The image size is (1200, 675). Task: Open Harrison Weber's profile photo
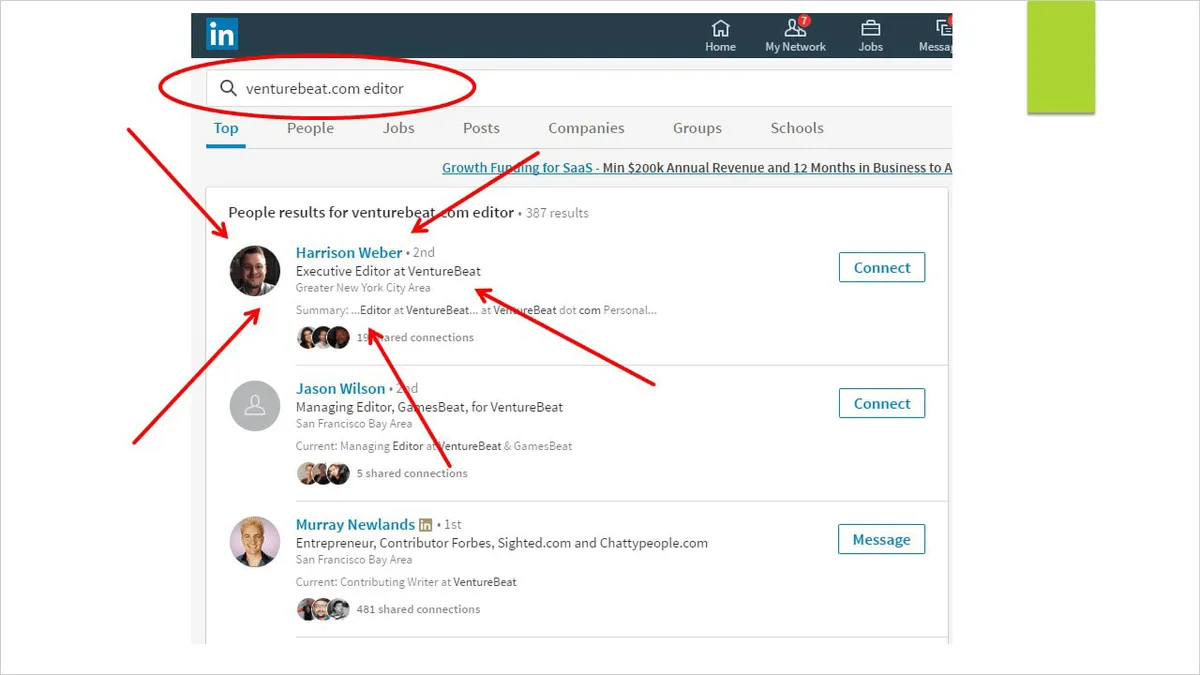(x=255, y=271)
